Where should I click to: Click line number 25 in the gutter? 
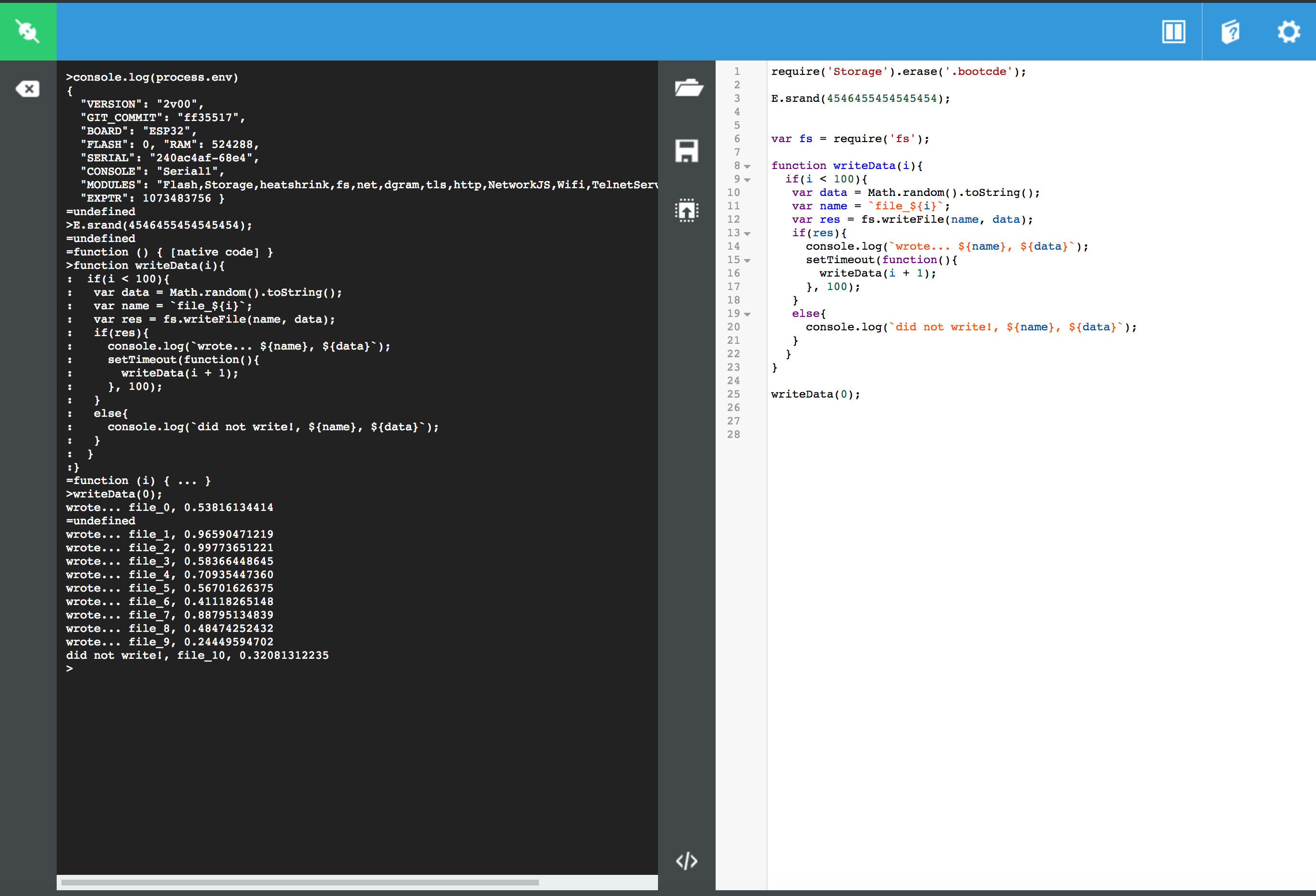(734, 395)
